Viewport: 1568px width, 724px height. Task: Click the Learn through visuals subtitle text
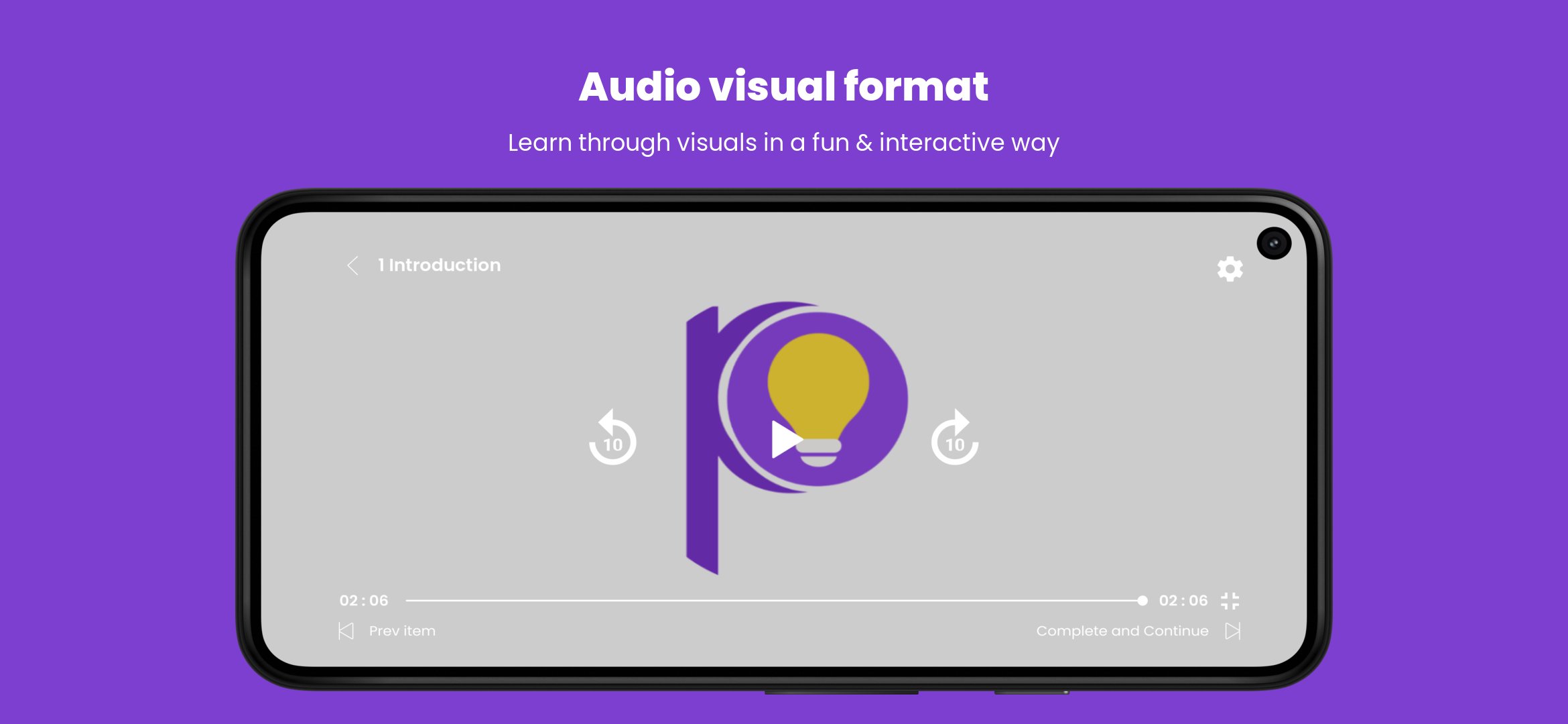point(783,143)
